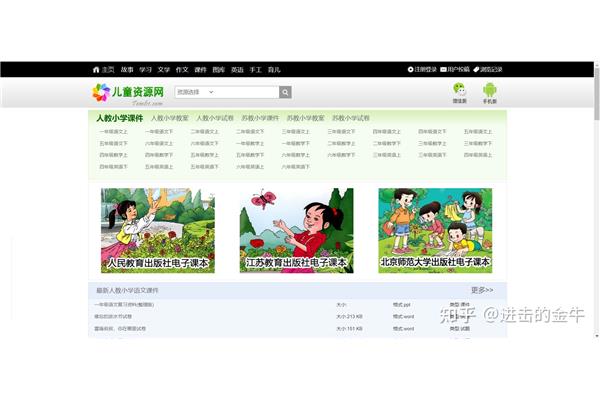Click the 二年级数学下 link
The image size is (600, 400).
point(386,144)
